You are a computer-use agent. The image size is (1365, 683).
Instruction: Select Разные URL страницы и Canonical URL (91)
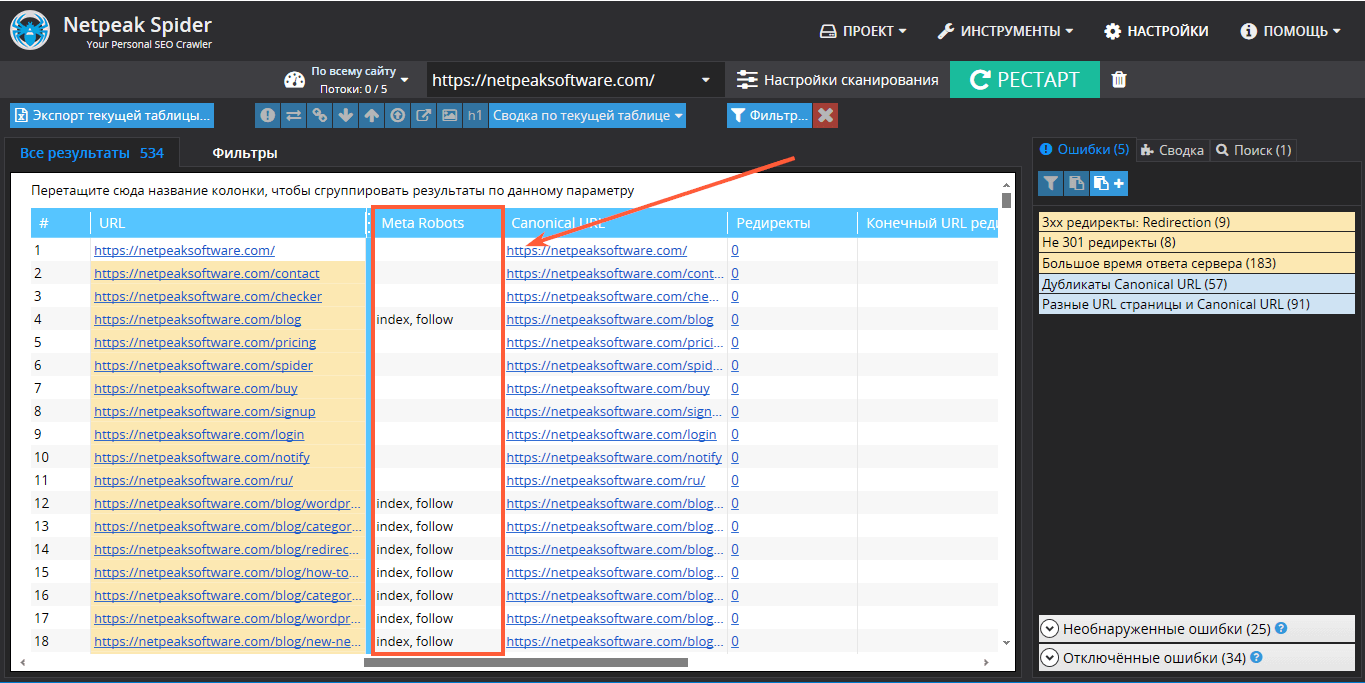[x=1197, y=305]
